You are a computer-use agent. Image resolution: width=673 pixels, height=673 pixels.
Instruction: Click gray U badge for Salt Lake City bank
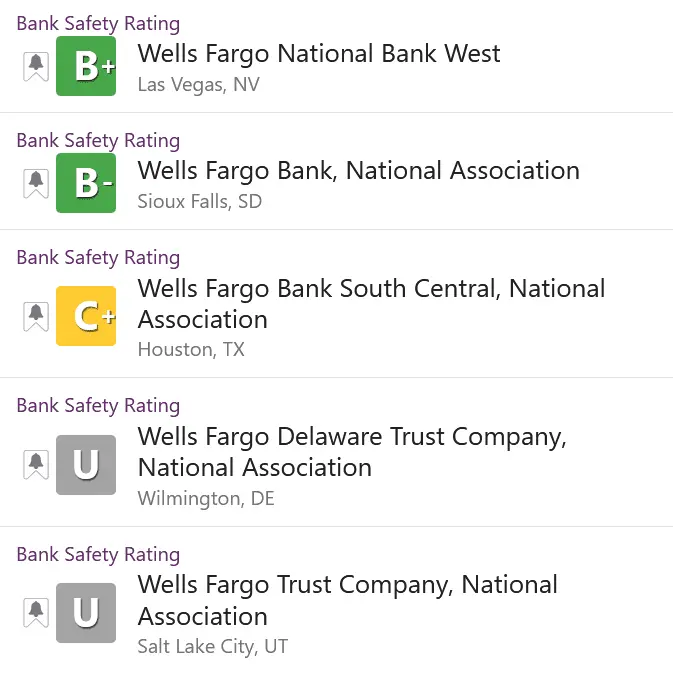click(86, 613)
